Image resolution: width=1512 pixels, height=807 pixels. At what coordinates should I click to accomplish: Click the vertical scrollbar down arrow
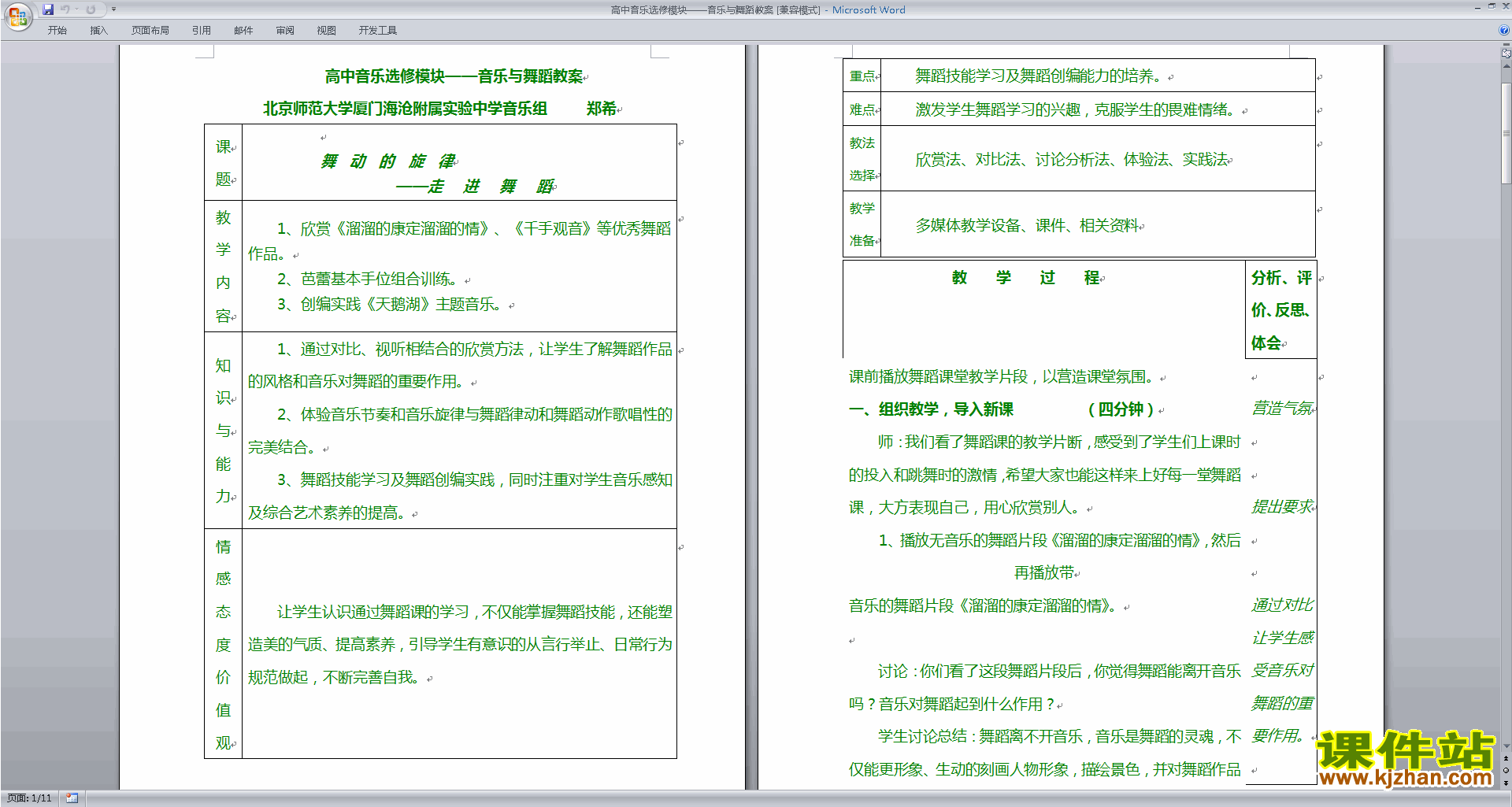click(x=1506, y=746)
